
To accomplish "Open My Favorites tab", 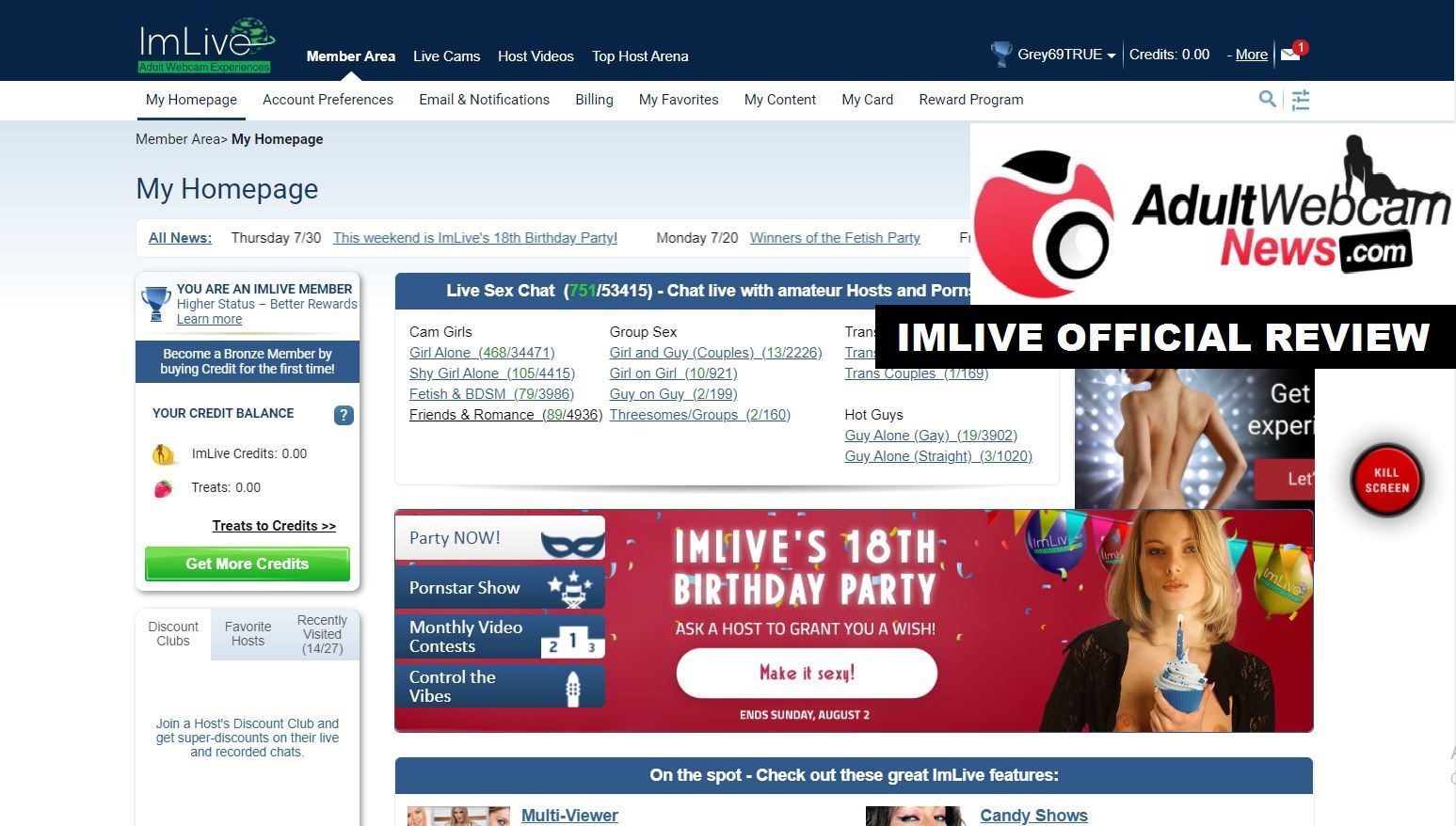I will point(679,100).
